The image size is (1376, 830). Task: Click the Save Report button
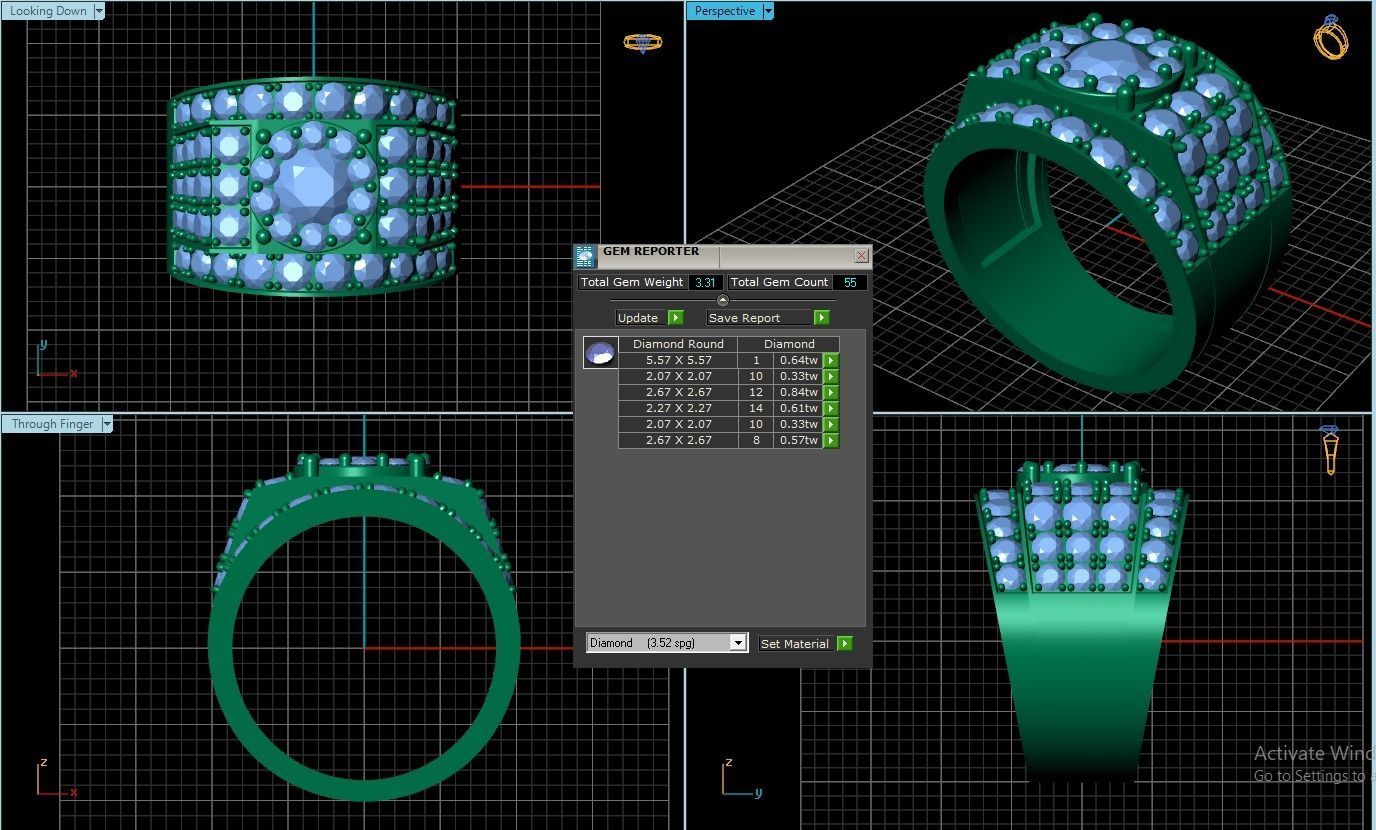pyautogui.click(x=760, y=318)
